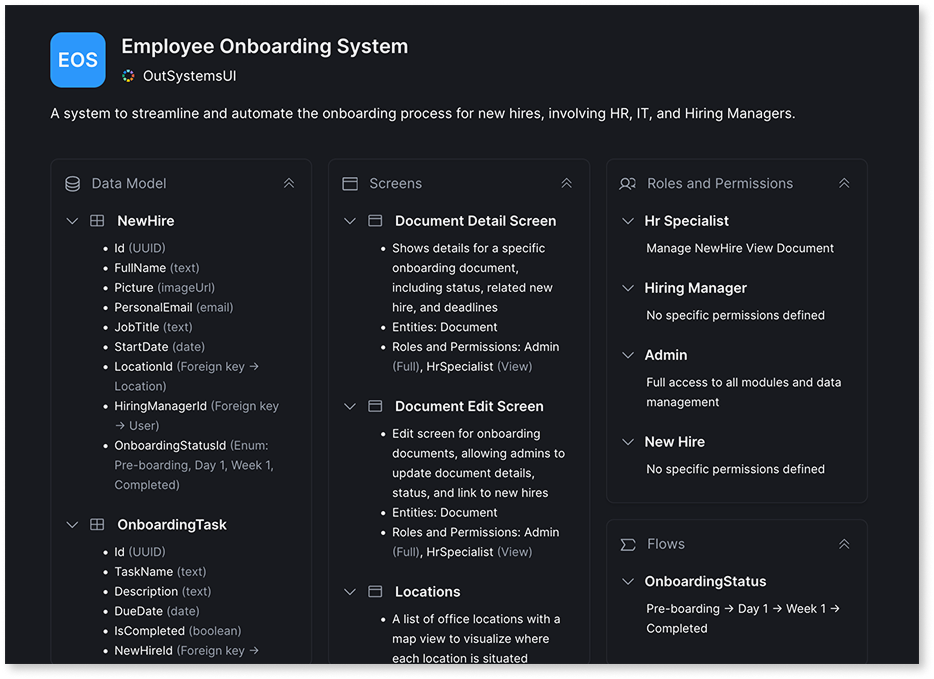Click the Data Model panel title
Viewport: 934px width, 679px height.
coord(129,183)
